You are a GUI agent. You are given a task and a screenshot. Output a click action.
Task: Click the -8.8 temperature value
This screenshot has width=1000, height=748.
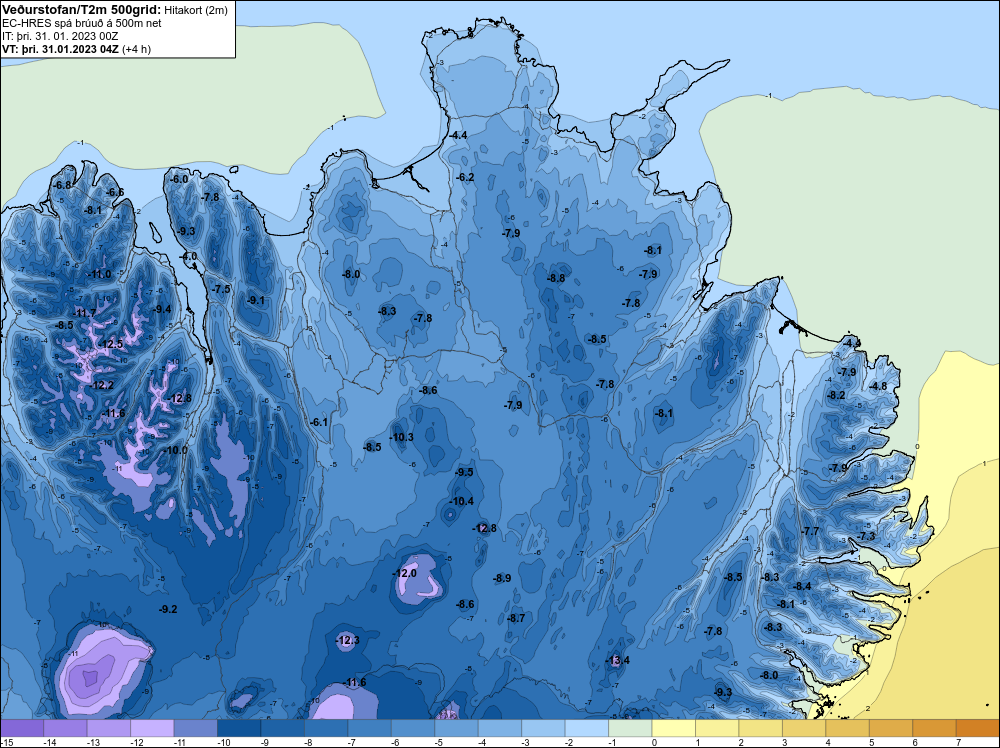click(x=555, y=278)
